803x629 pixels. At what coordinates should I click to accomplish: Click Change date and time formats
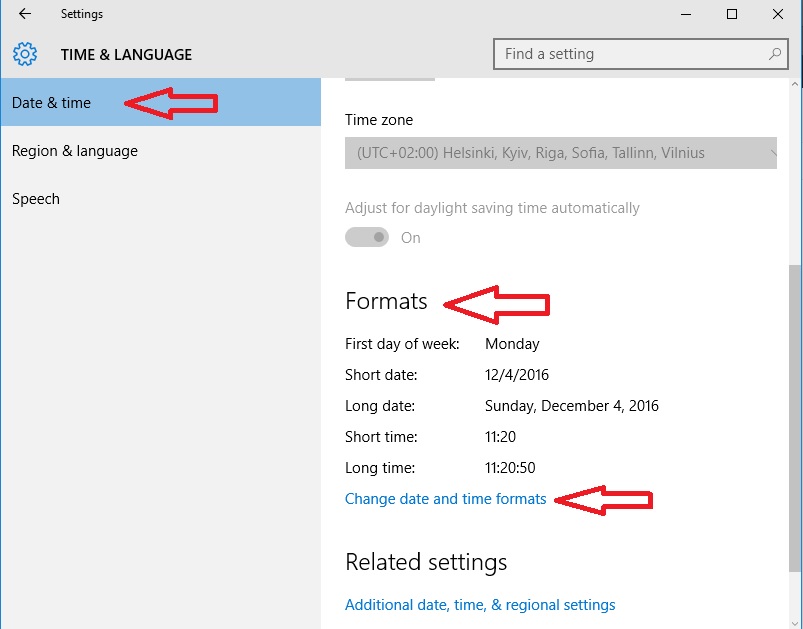pyautogui.click(x=445, y=499)
